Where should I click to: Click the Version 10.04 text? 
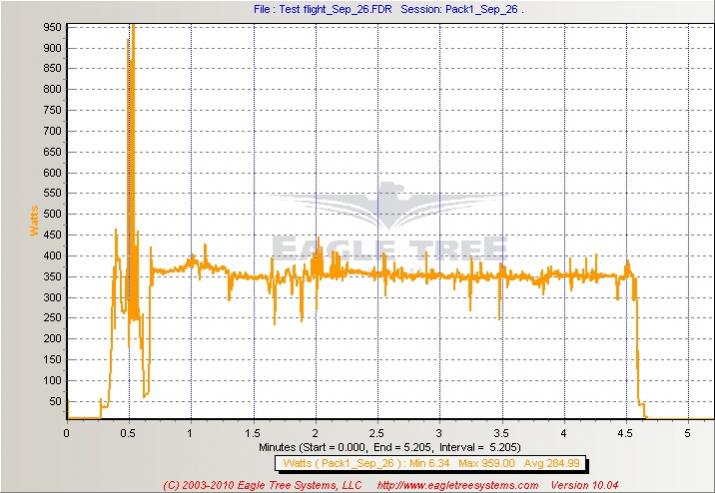pos(584,485)
